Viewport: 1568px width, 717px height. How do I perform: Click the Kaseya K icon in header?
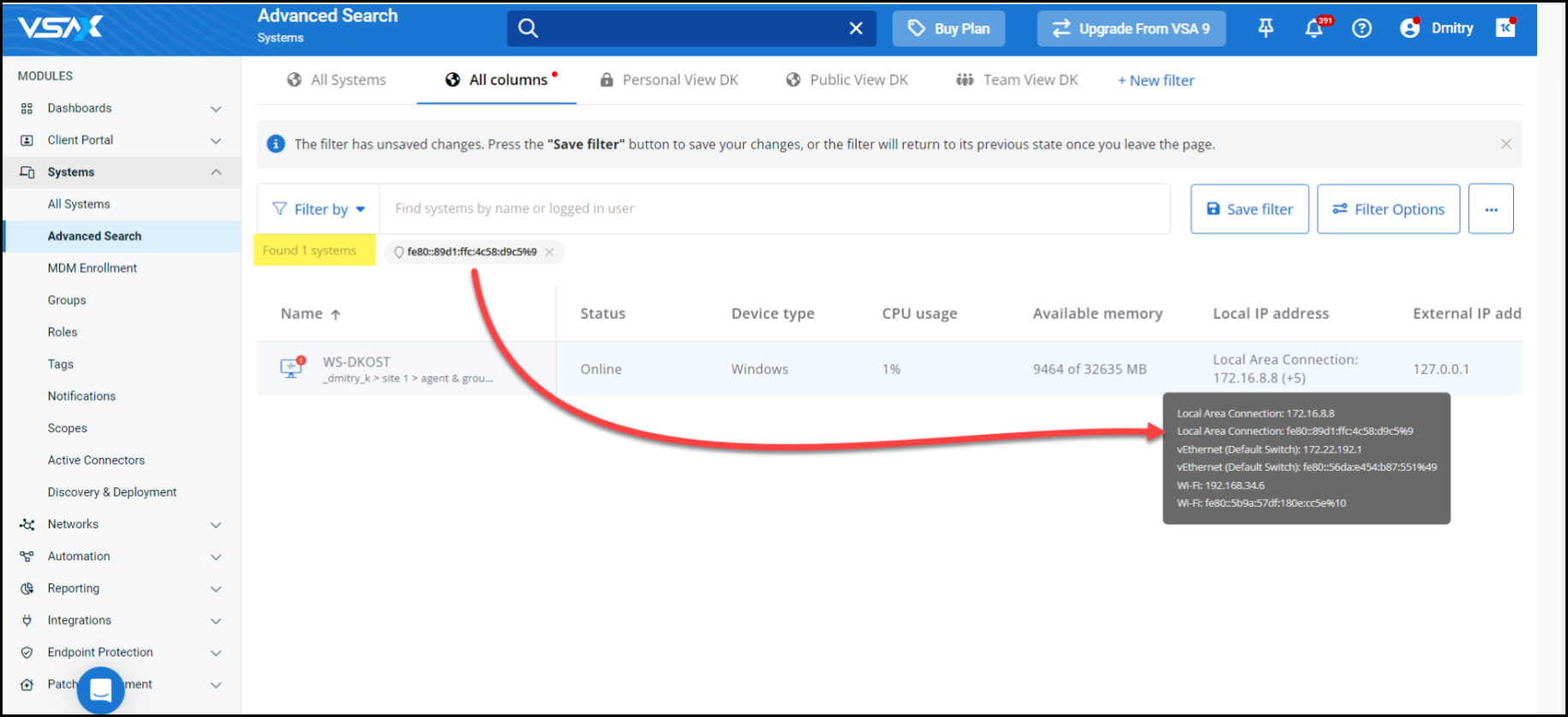pos(1505,28)
